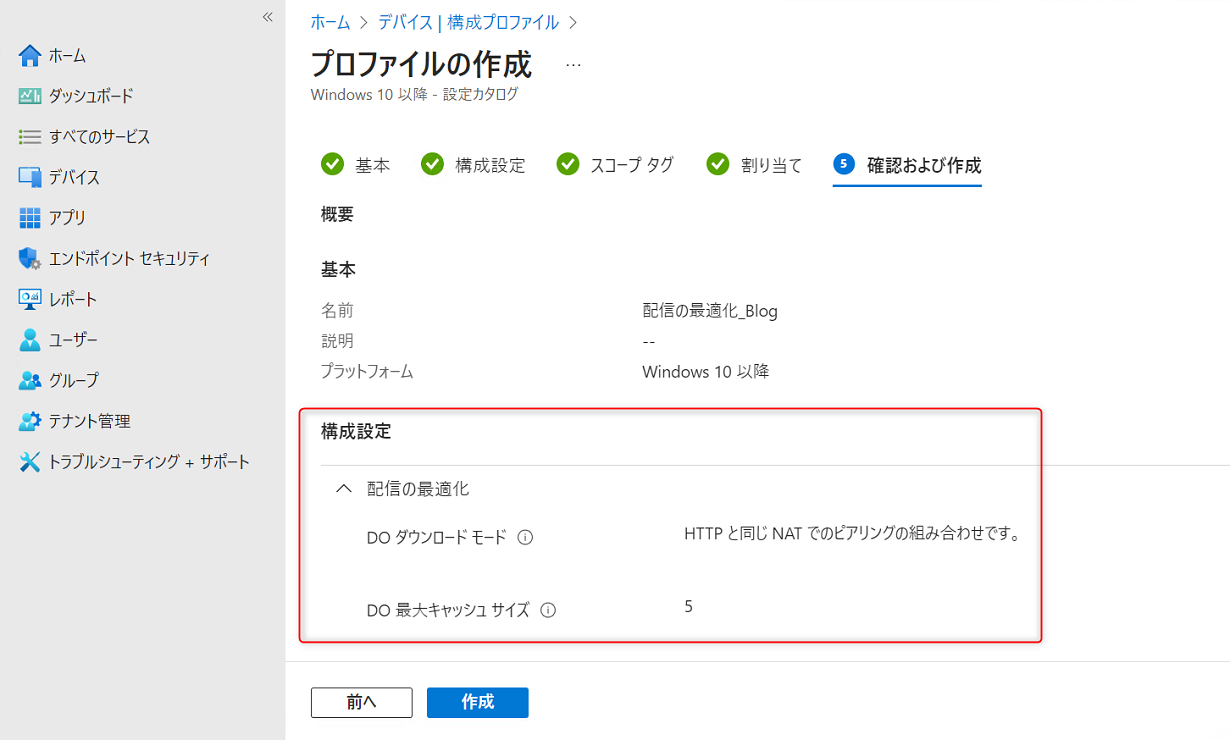Collapse the left navigation sidebar
Viewport: 1230px width, 740px height.
pyautogui.click(x=267, y=17)
